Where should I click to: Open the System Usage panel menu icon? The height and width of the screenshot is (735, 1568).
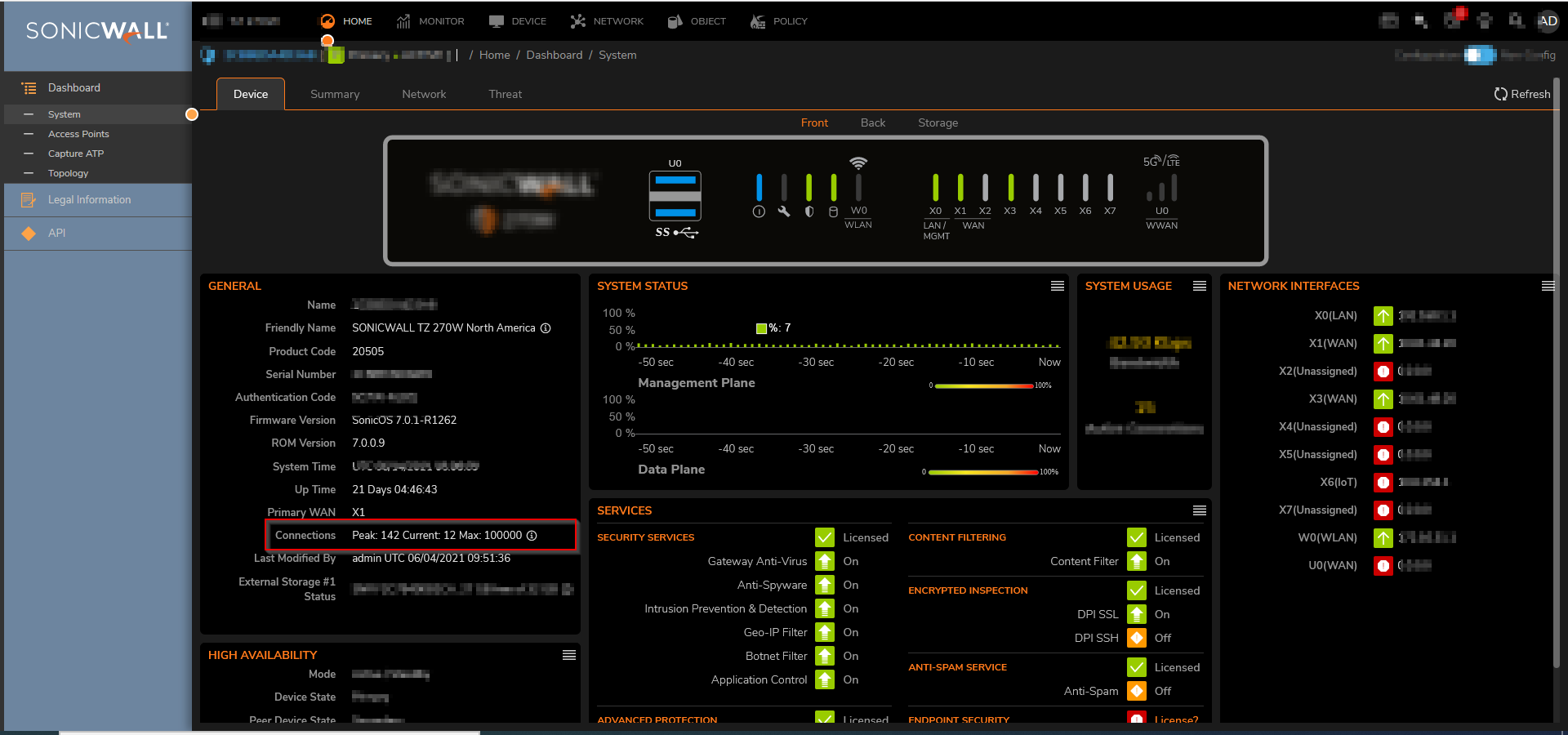pyautogui.click(x=1200, y=286)
